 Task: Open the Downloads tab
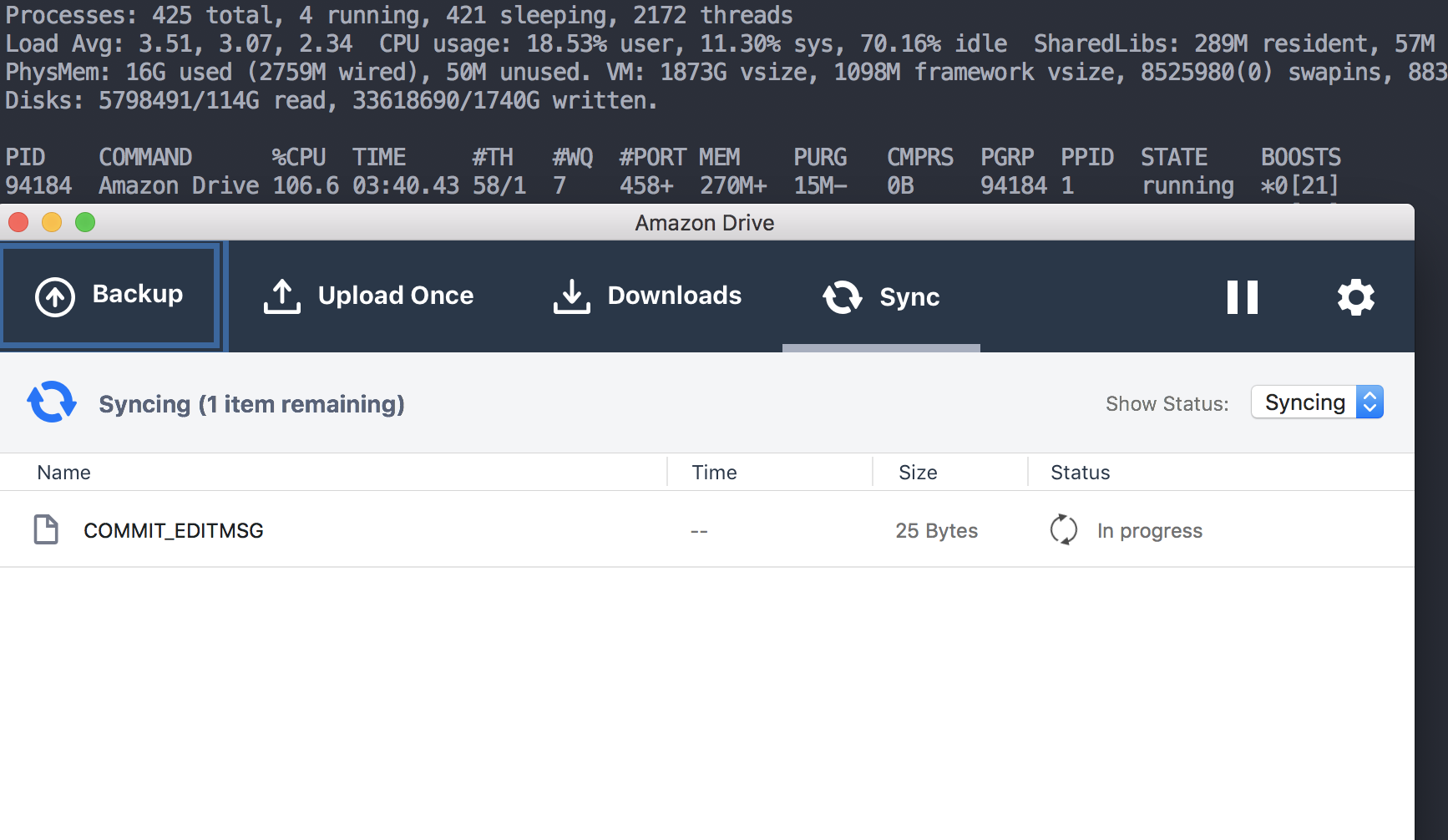[646, 296]
